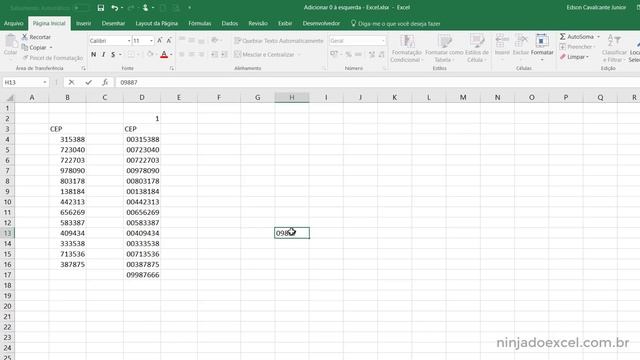The width and height of the screenshot is (640, 360).
Task: Toggle underline S formatting
Action: tap(113, 54)
